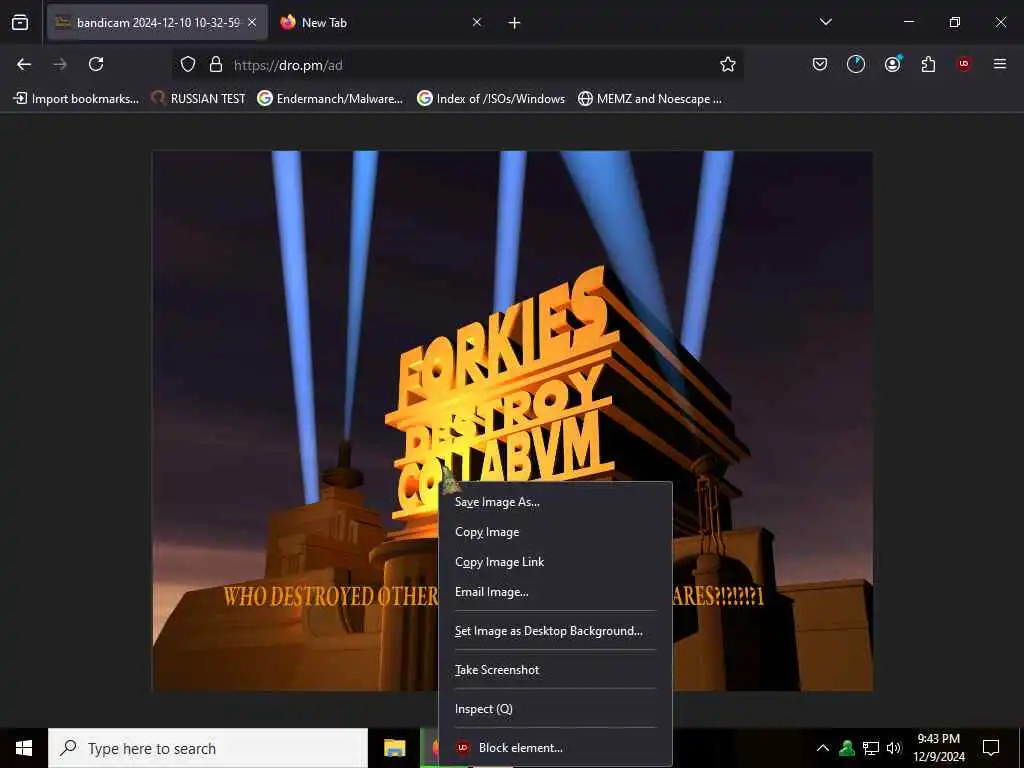Screen dimensions: 1024x768
Task: Open the Endermanch/Malware... bookmark
Action: click(x=330, y=99)
